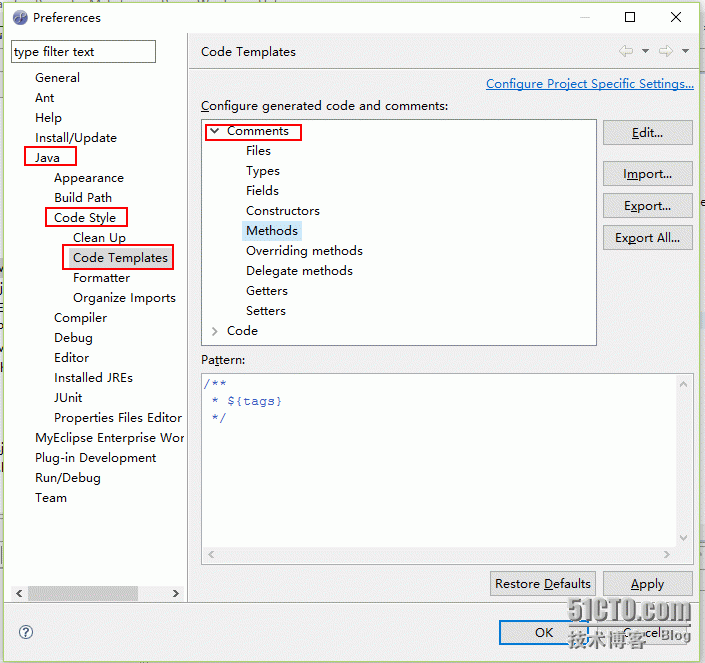The height and width of the screenshot is (663, 705).
Task: Click ${tags} text in Pattern area
Action: click(x=254, y=401)
